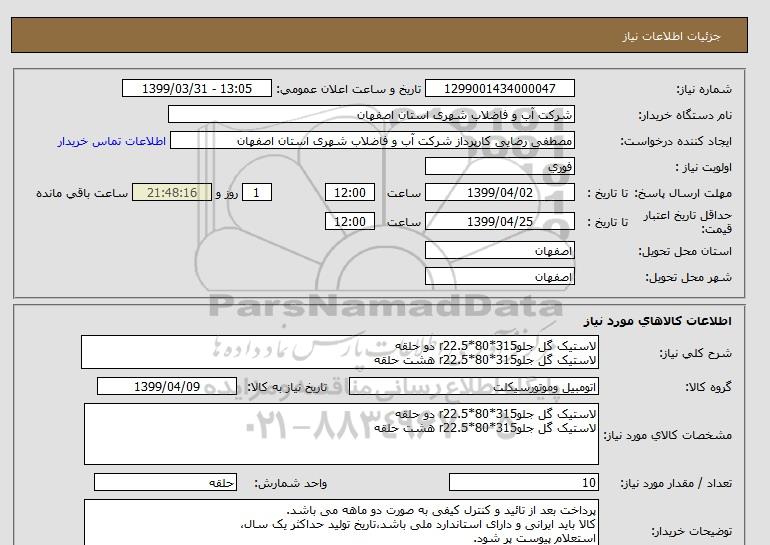Screen dimensions: 770x545
Task: Click the ایجاد کننده درخواست label
Action: coord(676,141)
